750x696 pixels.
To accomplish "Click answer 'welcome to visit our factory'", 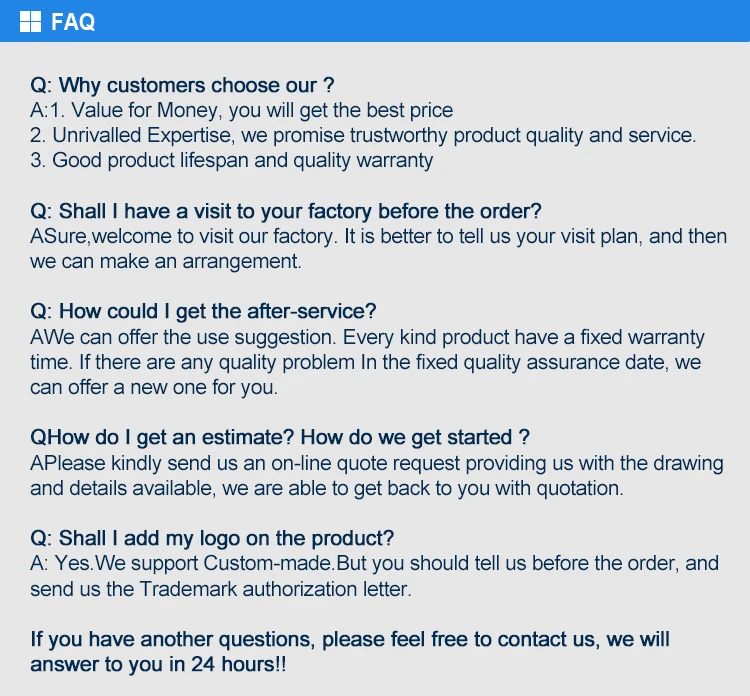I will pyautogui.click(x=378, y=237).
